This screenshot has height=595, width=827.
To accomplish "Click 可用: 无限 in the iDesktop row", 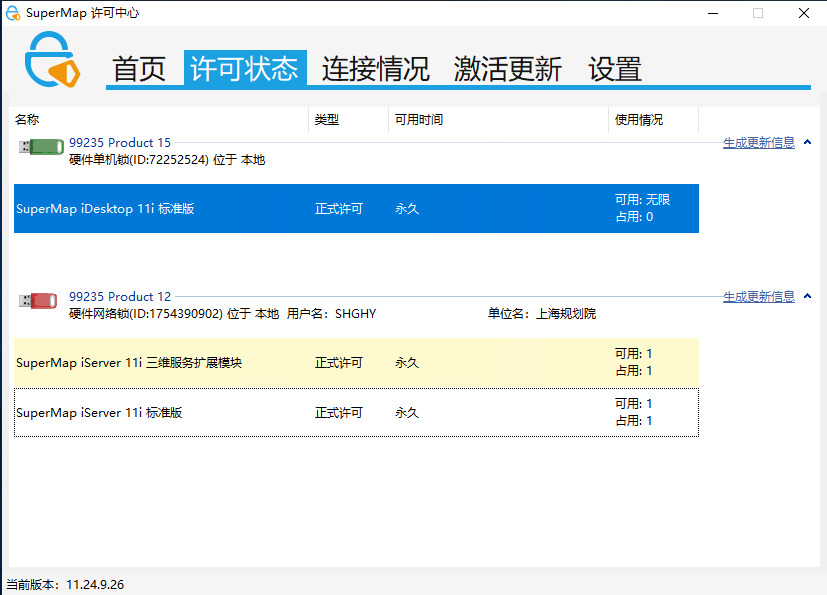I will coord(642,199).
